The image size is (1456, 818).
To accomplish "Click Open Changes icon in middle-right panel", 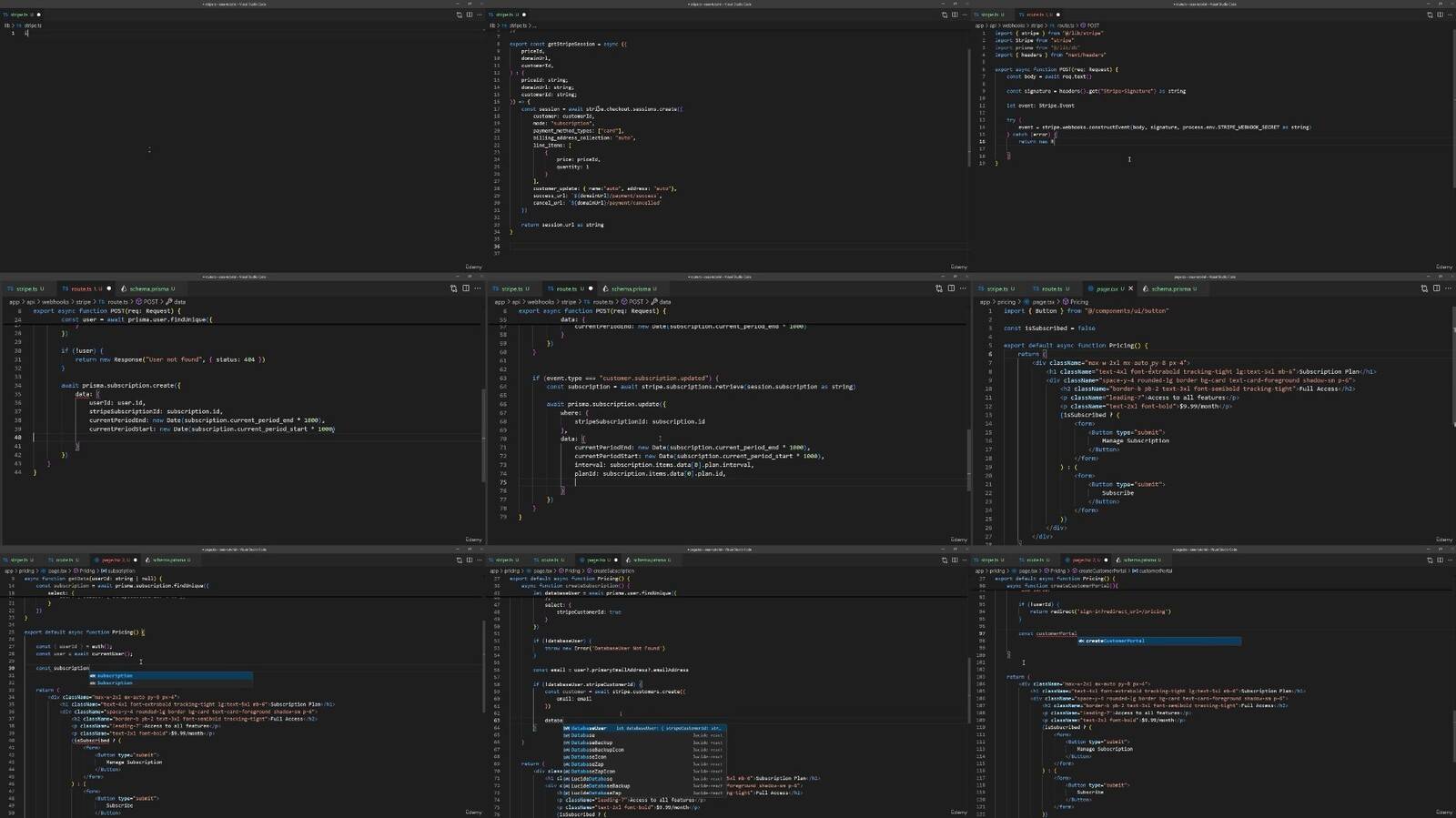I will (1423, 288).
